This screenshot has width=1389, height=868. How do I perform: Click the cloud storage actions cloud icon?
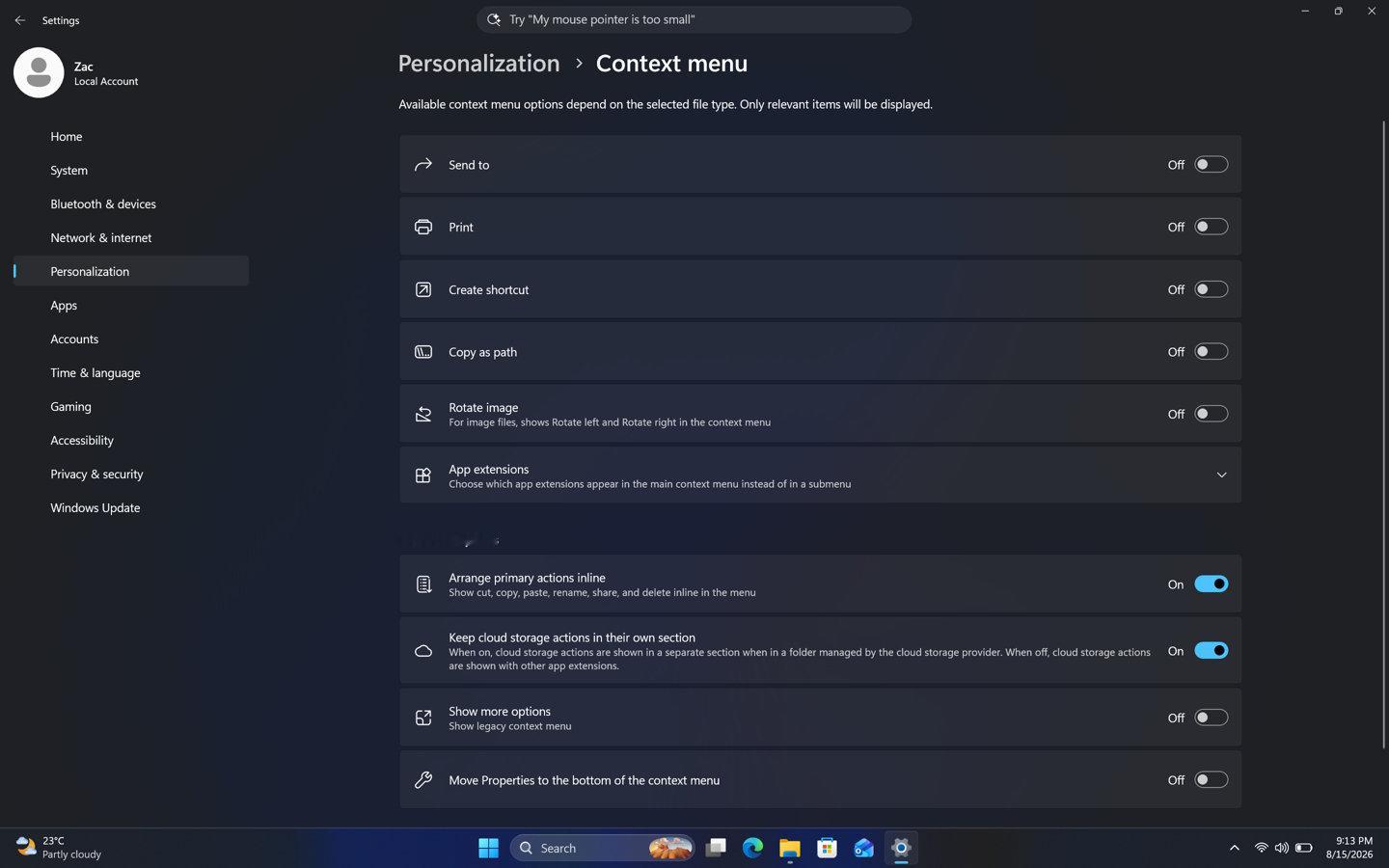click(422, 651)
